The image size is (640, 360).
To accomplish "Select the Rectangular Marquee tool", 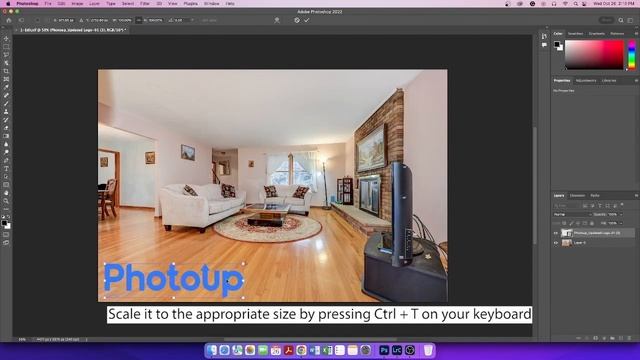I will point(6,47).
